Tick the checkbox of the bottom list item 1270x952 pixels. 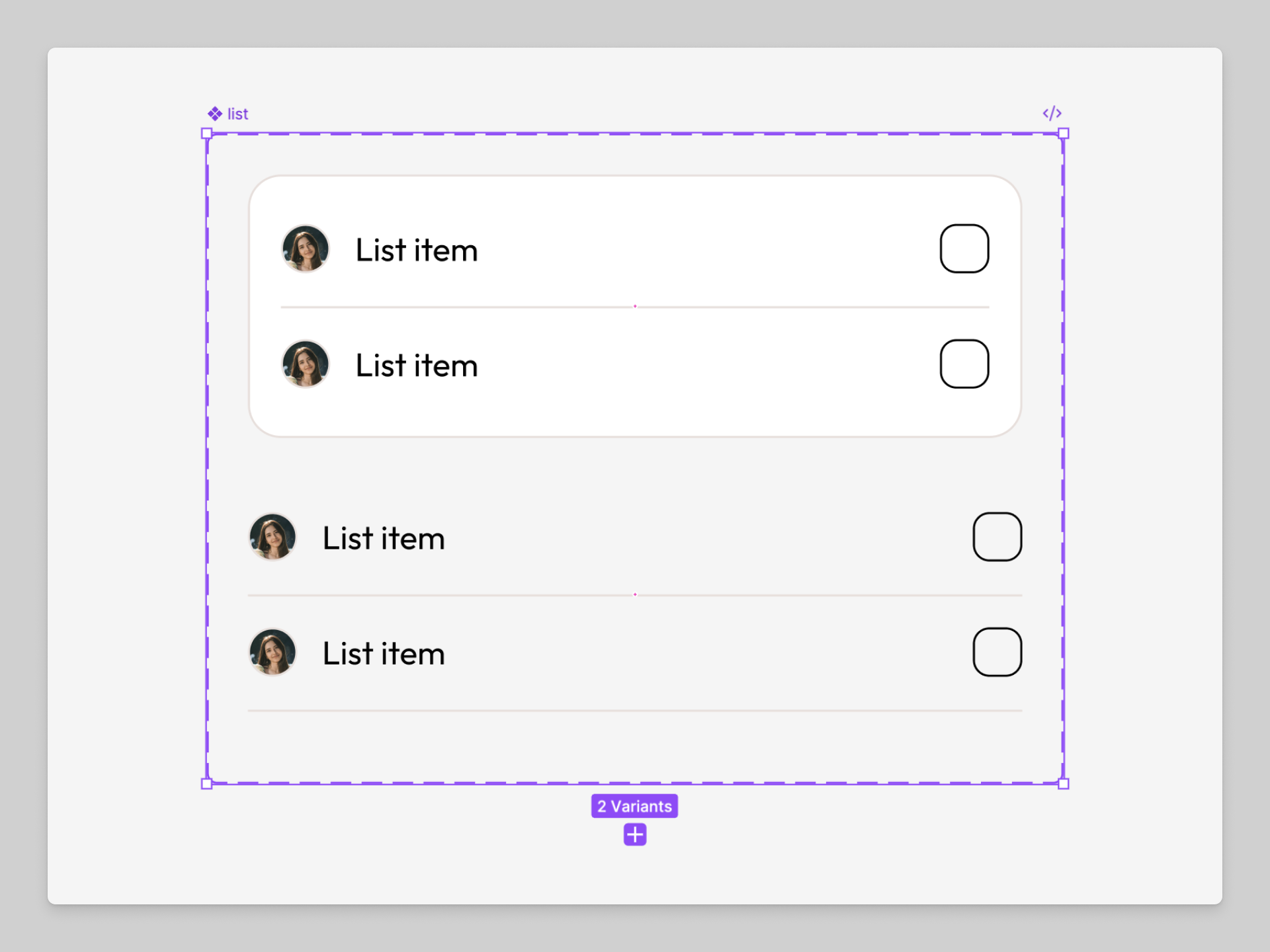coord(997,652)
